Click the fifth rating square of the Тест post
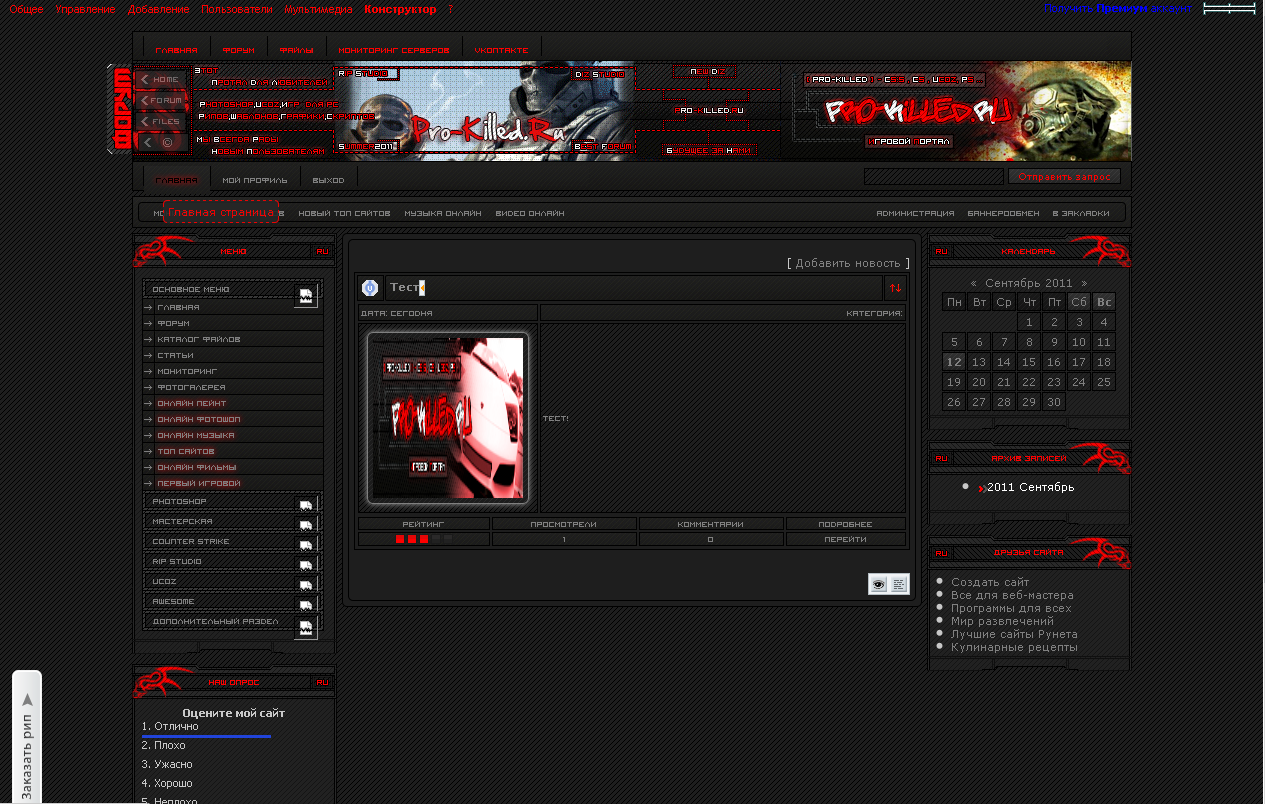The image size is (1265, 804). coord(448,539)
